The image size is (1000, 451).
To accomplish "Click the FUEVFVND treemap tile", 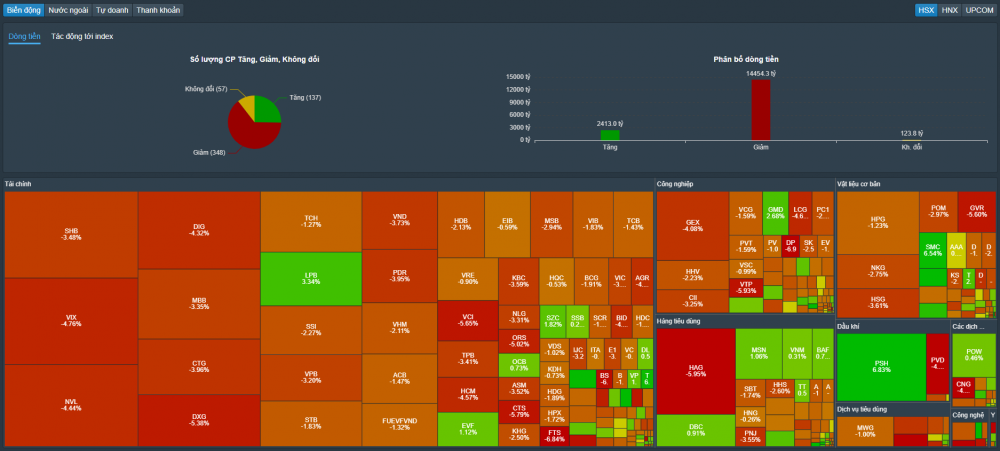I will pyautogui.click(x=400, y=424).
